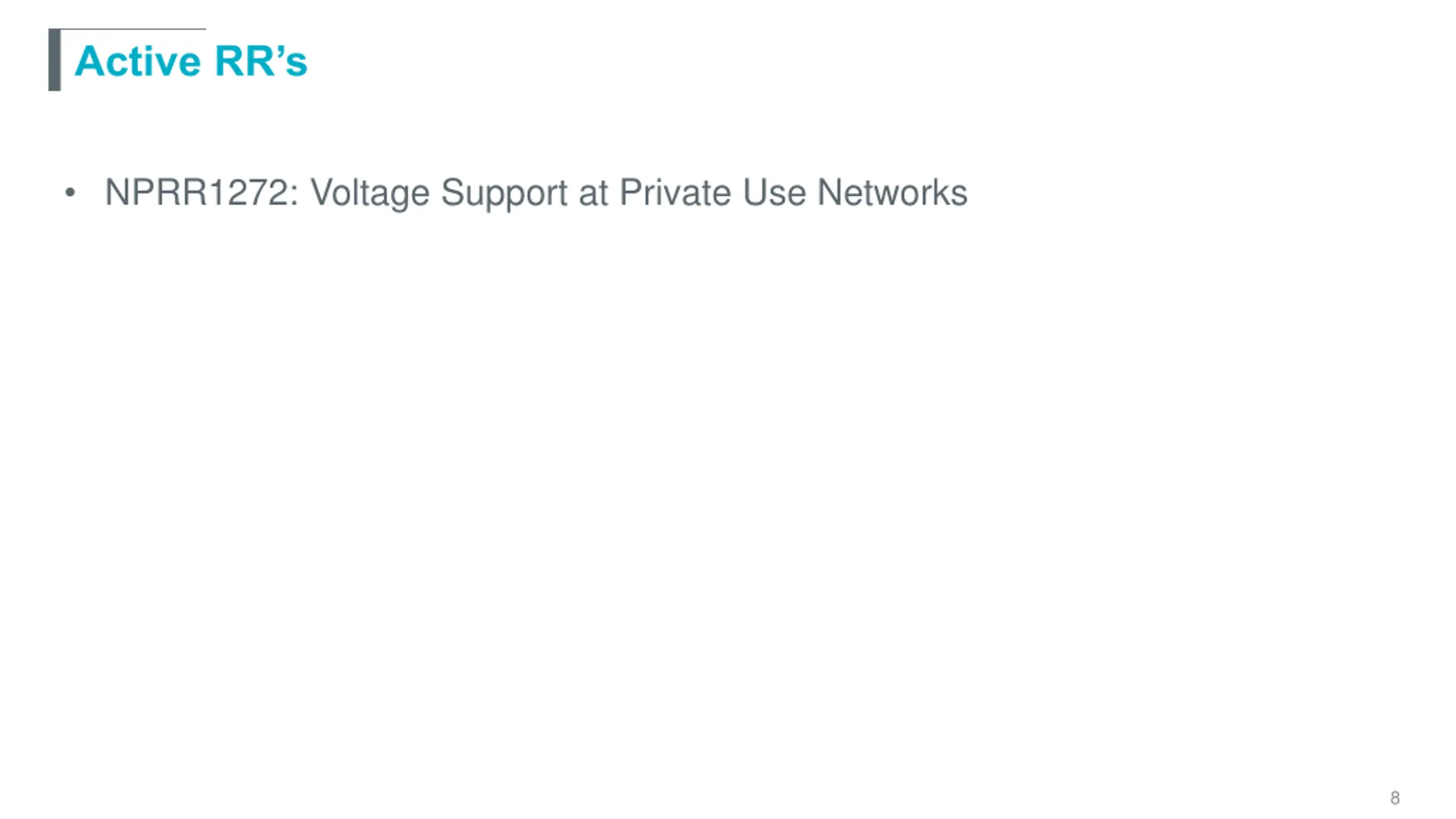Click the capital "S" in Support
1456x819 pixels.
[453, 192]
